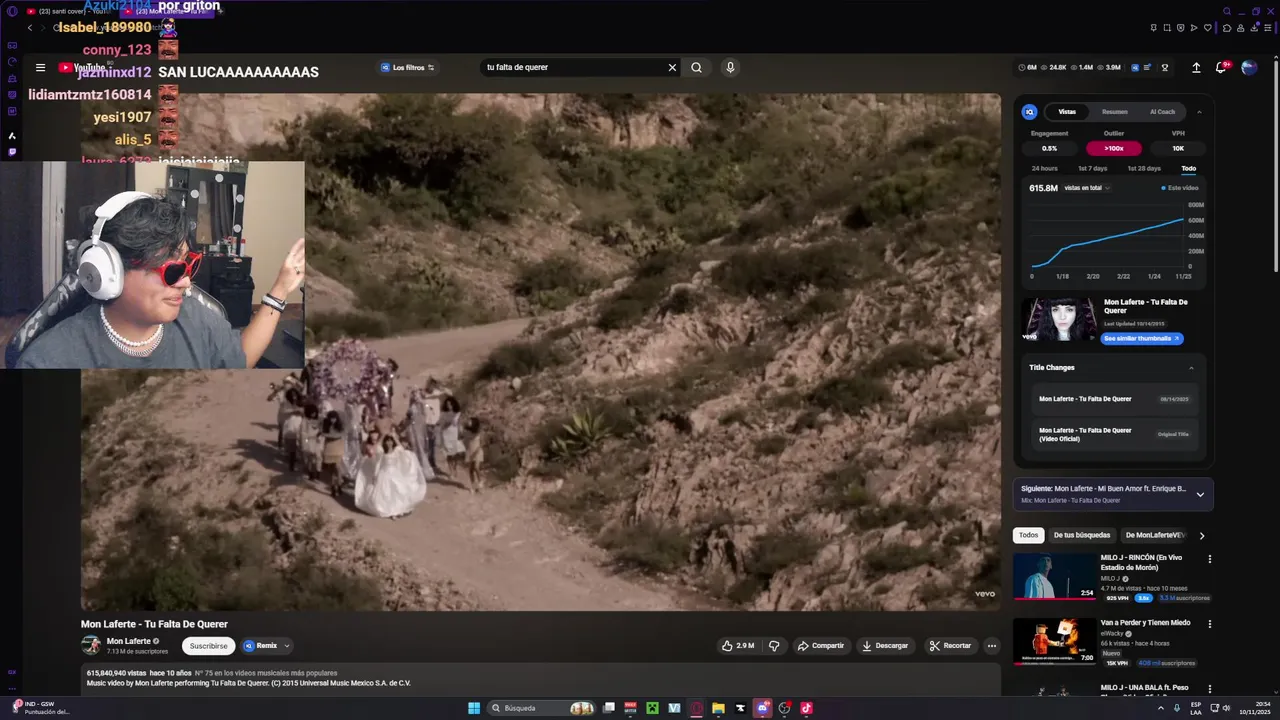The width and height of the screenshot is (1280, 720).
Task: Click See similar thumbnails link
Action: (1142, 339)
